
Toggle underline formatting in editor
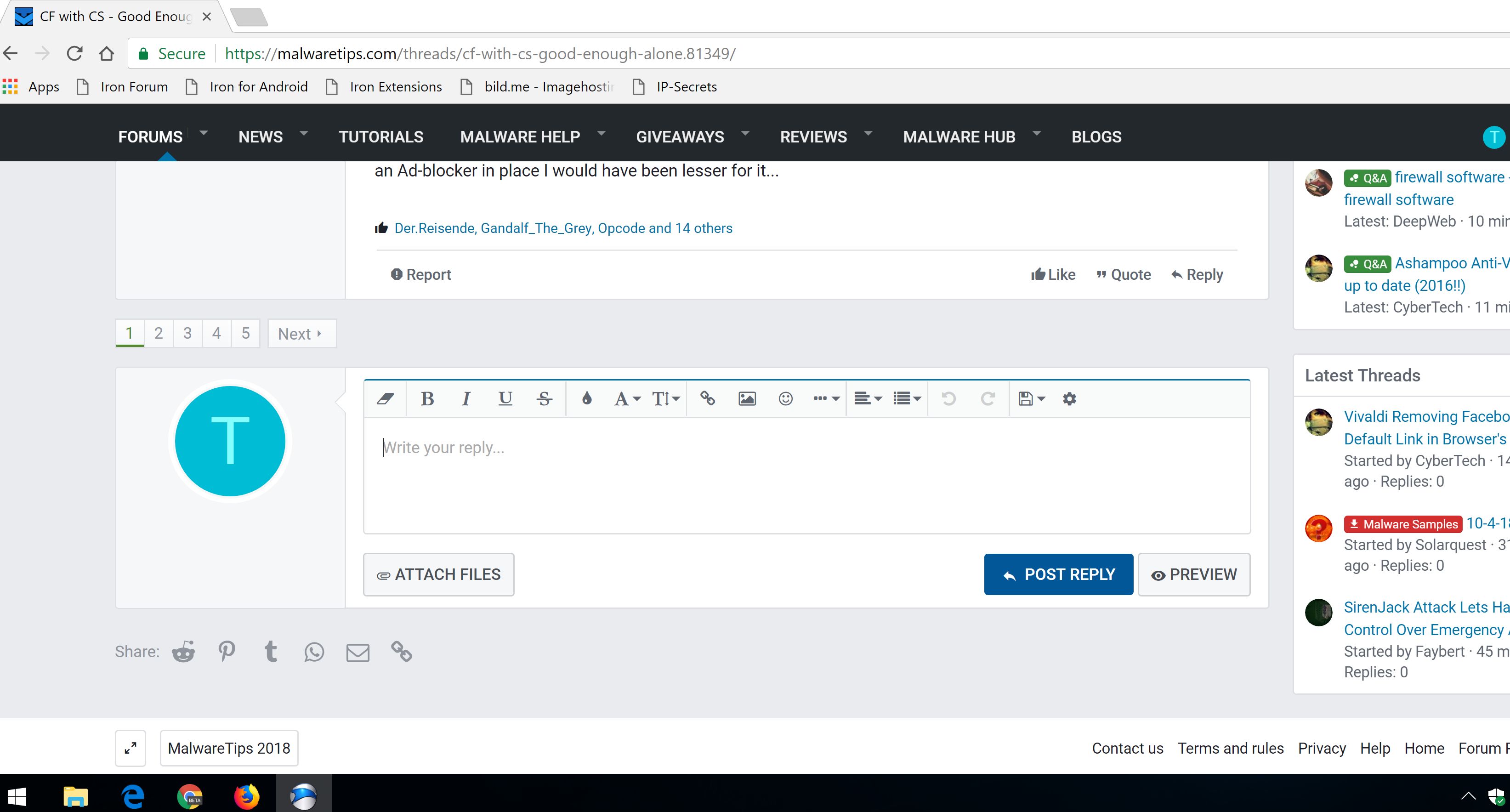pos(505,399)
